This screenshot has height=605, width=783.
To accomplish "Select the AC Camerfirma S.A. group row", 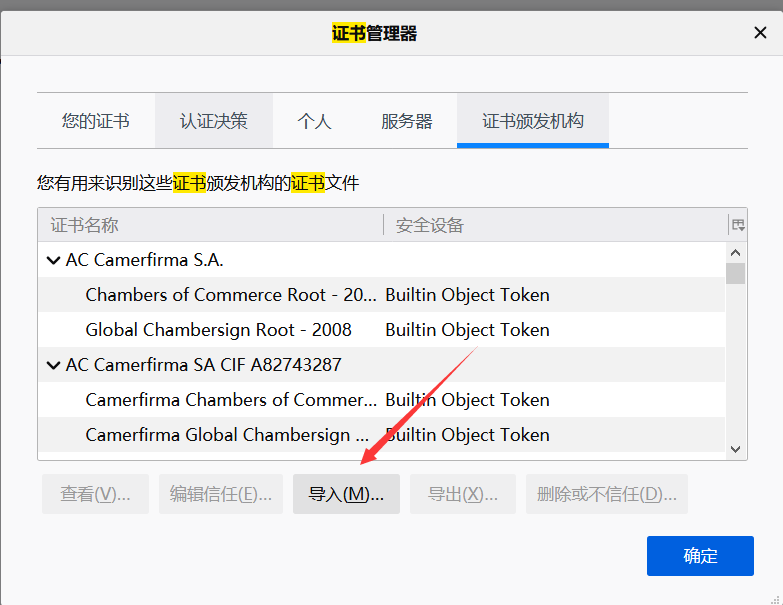I will point(382,260).
